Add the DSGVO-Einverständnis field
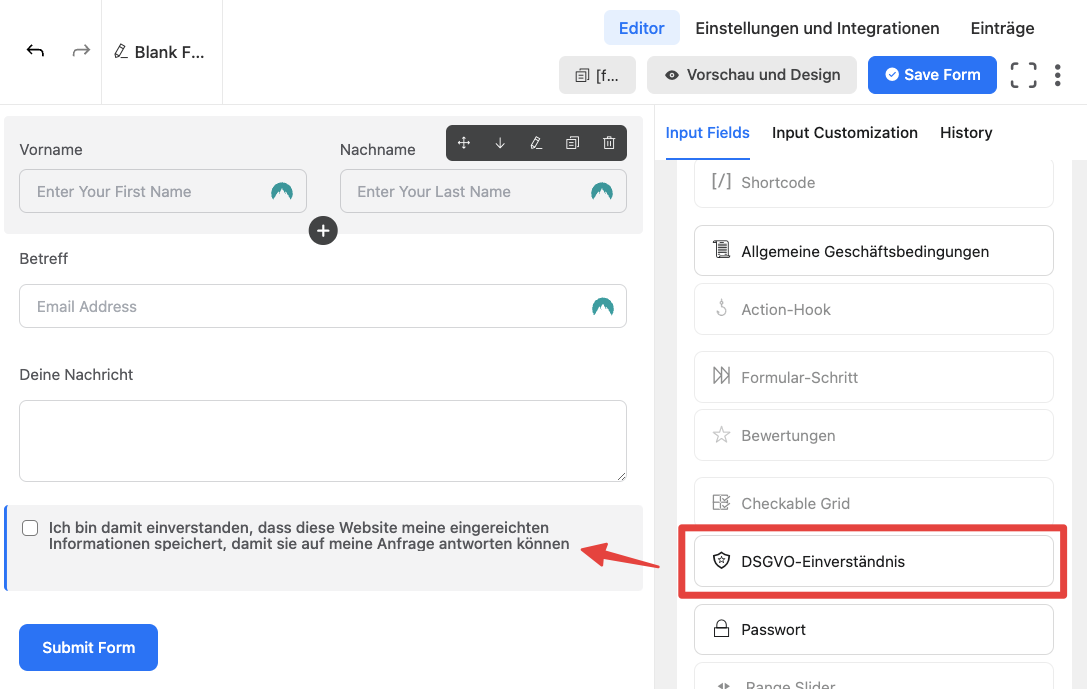Viewport: 1087px width, 689px height. [x=873, y=562]
